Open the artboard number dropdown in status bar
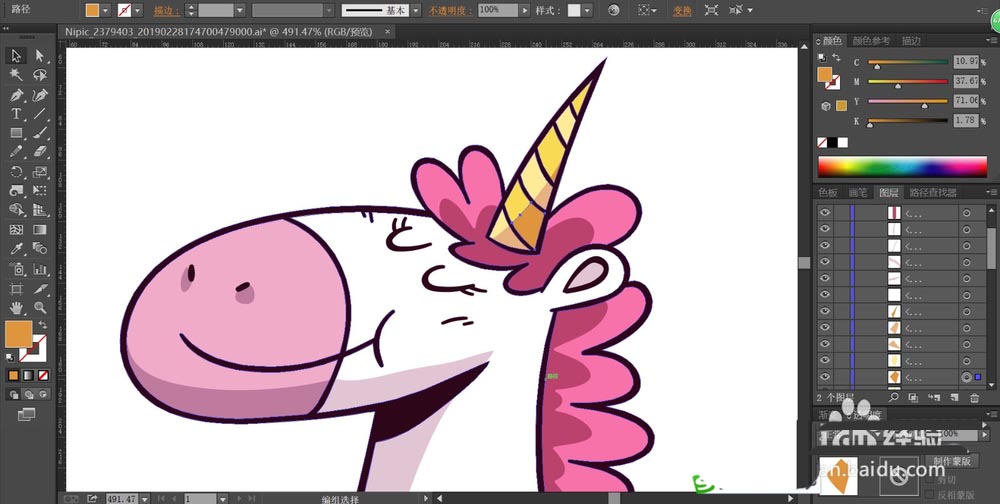Screen dimensions: 1000x504 tap(221, 499)
